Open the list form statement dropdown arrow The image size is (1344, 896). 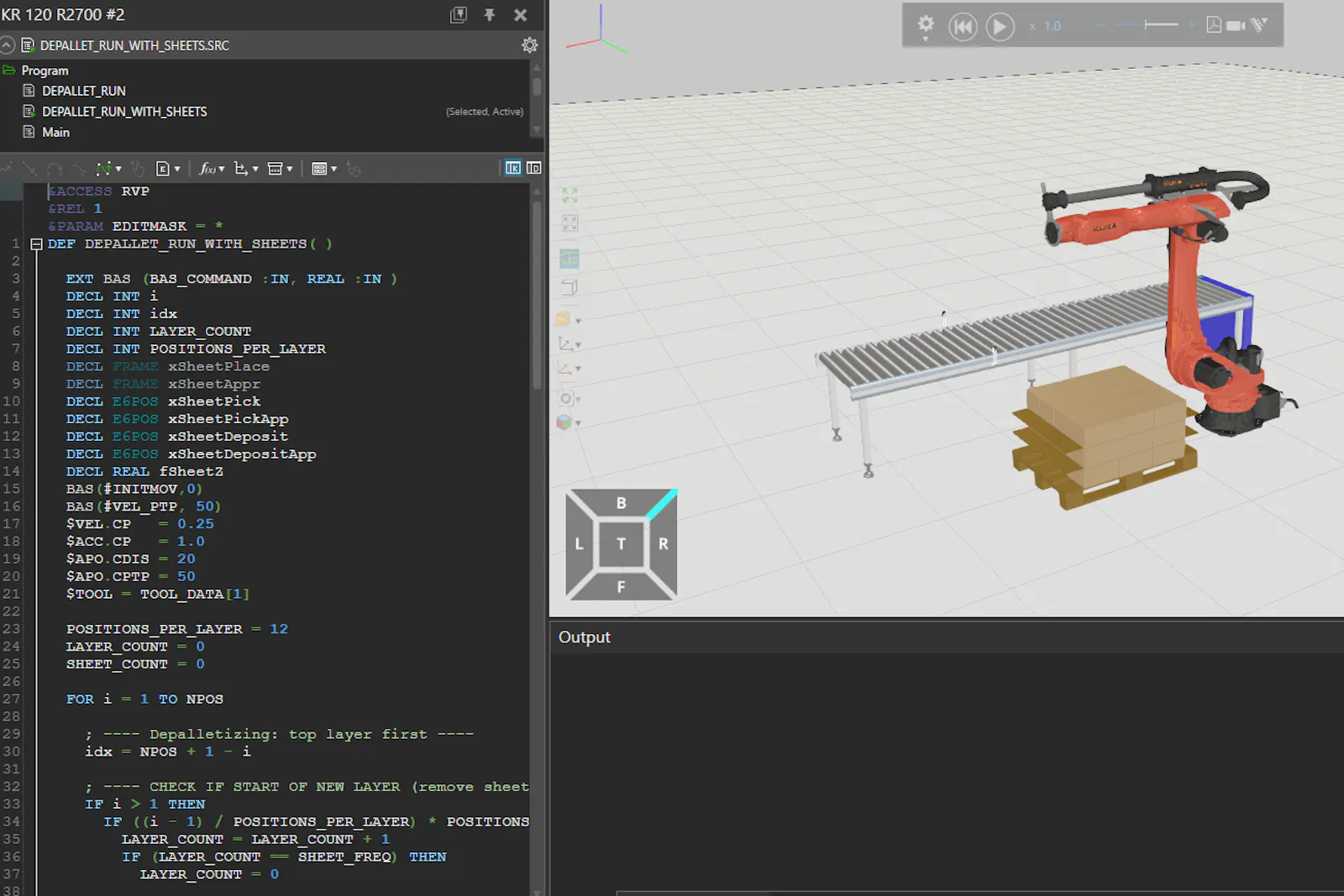[333, 169]
